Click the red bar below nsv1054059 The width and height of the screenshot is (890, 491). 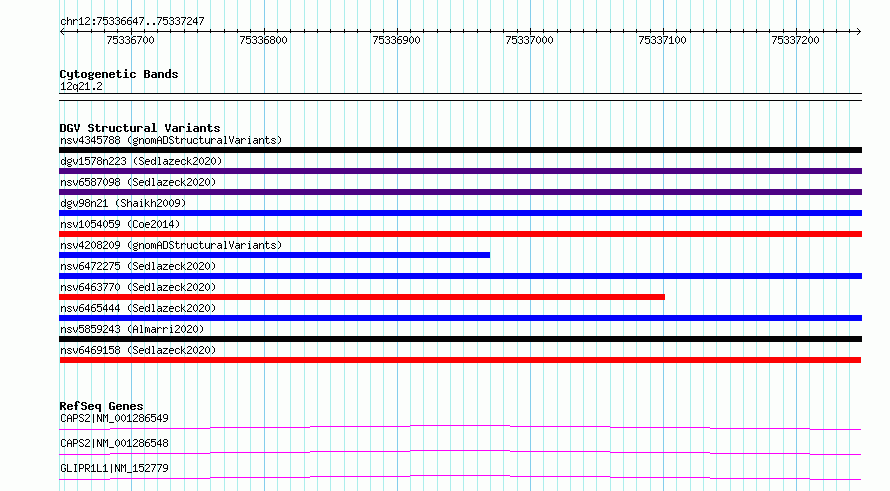pyautogui.click(x=460, y=234)
